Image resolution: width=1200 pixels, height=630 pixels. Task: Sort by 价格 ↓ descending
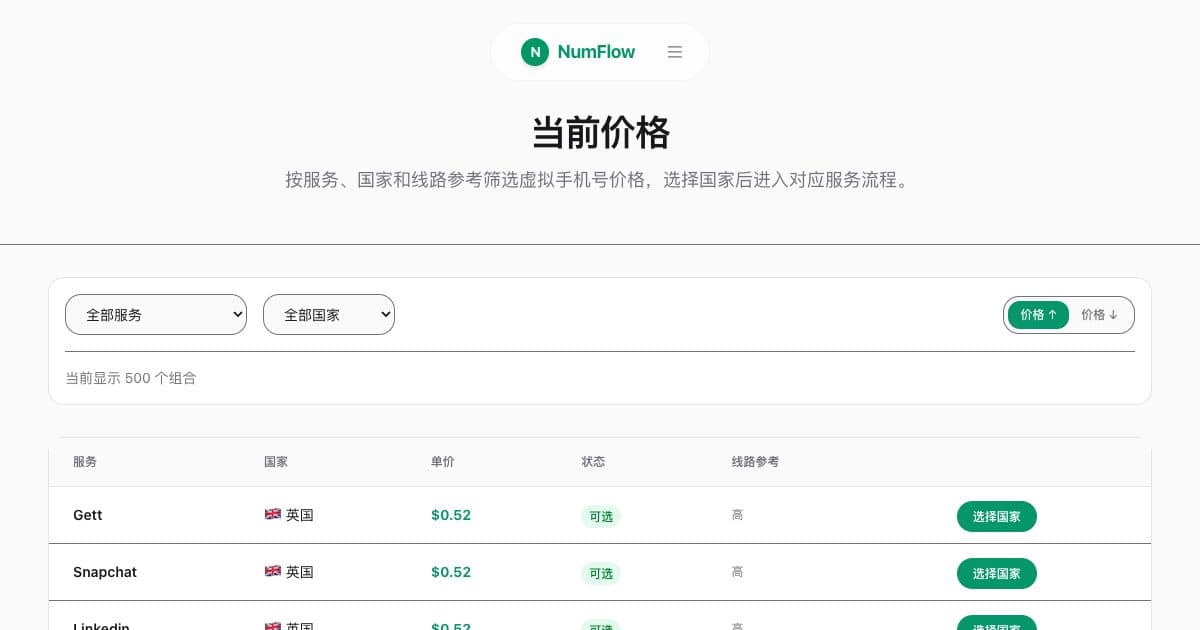pyautogui.click(x=1099, y=314)
